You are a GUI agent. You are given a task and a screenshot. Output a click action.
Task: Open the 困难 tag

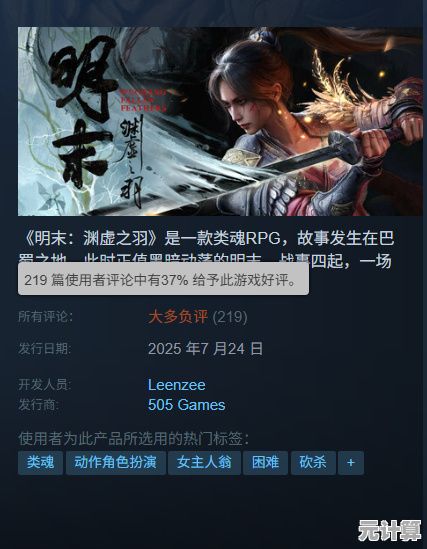265,463
